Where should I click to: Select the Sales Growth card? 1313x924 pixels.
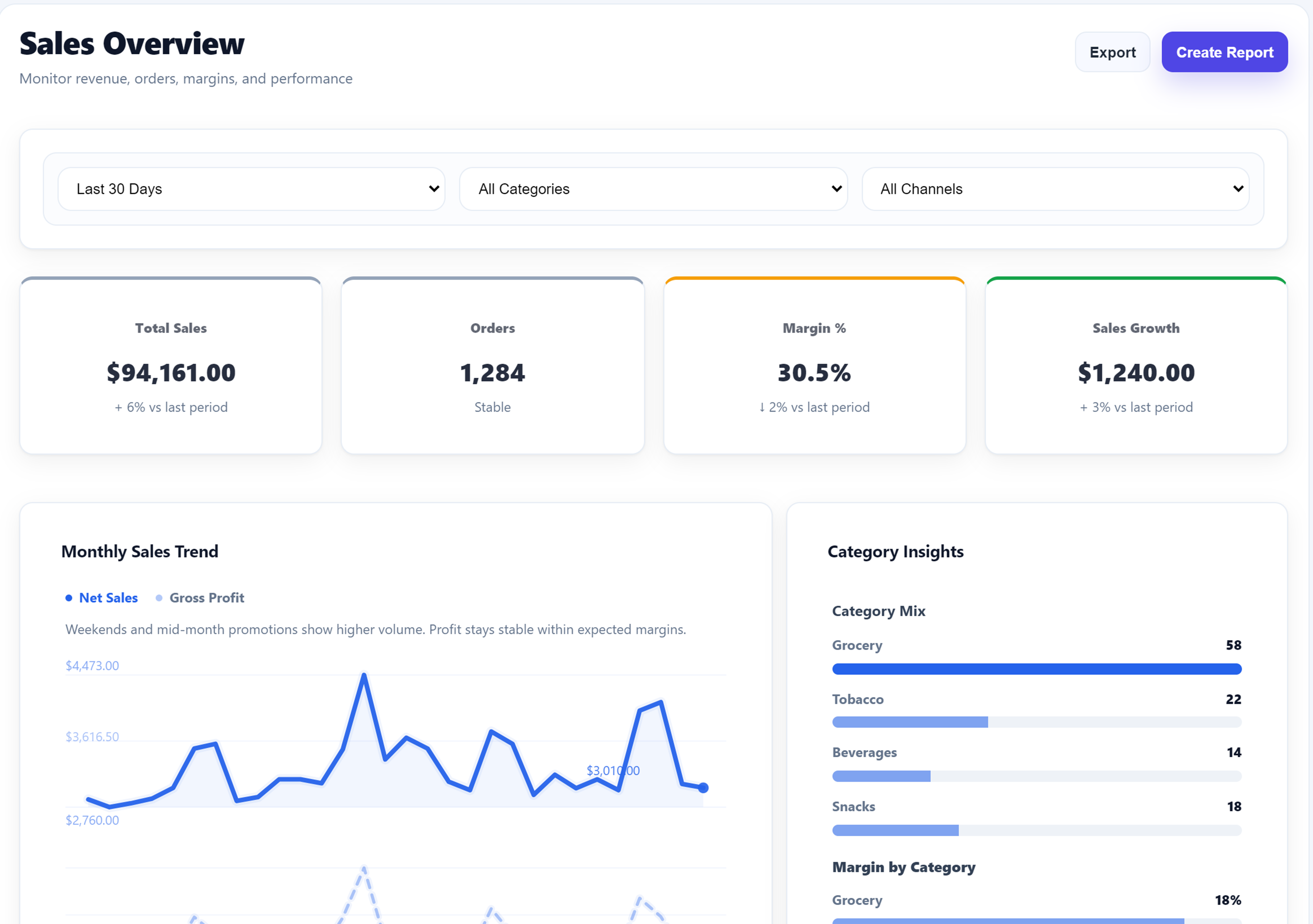click(1136, 366)
